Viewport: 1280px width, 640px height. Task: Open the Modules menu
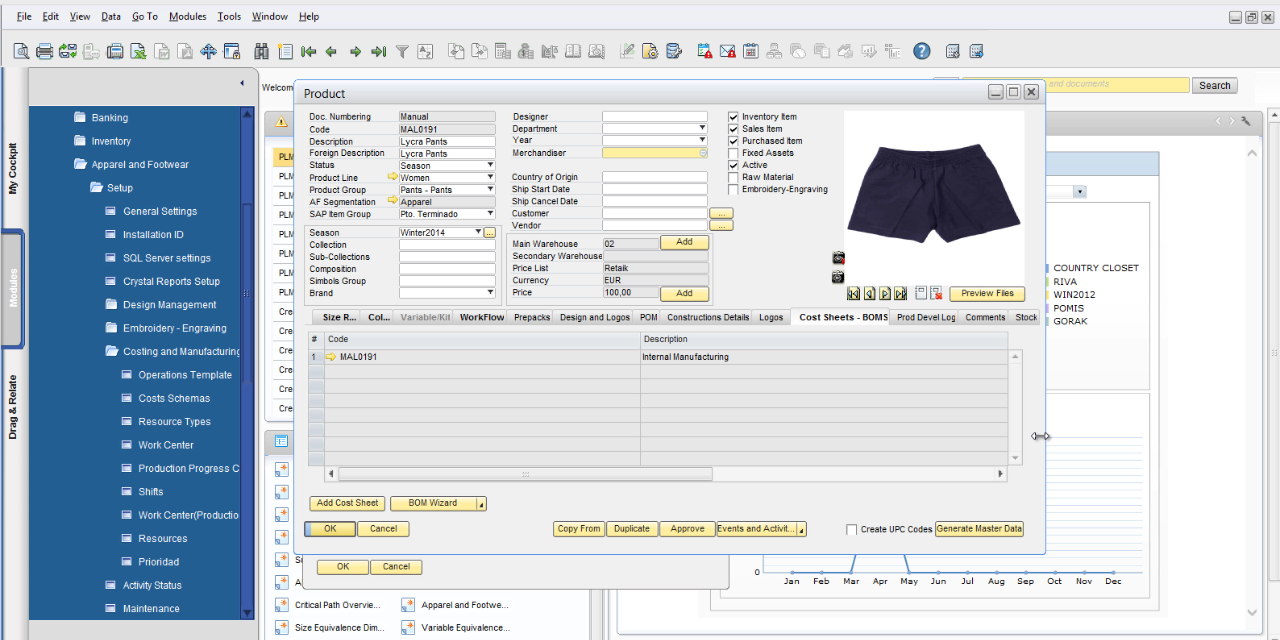[187, 17]
